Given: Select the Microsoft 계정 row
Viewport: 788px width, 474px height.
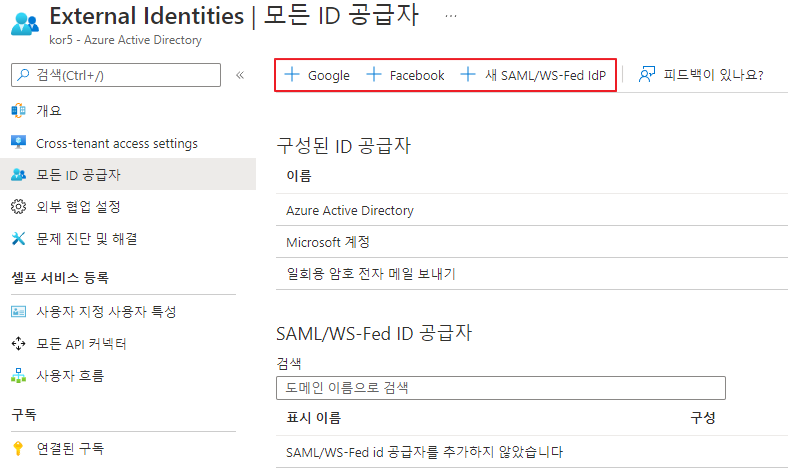Looking at the screenshot, I should tap(532, 242).
